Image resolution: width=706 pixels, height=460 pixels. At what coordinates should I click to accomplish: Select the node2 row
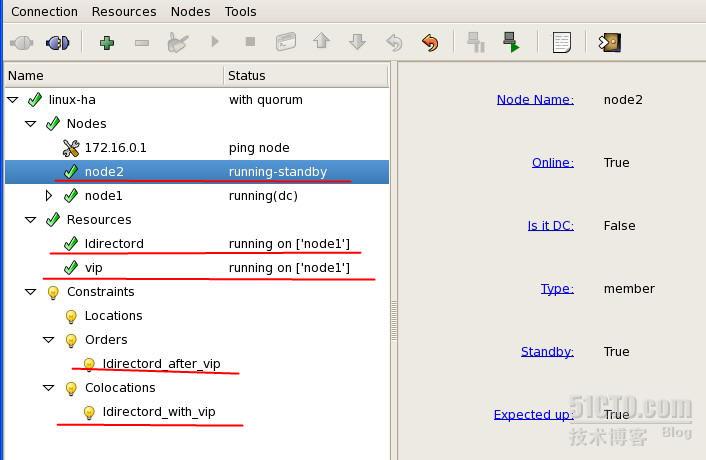point(197,171)
